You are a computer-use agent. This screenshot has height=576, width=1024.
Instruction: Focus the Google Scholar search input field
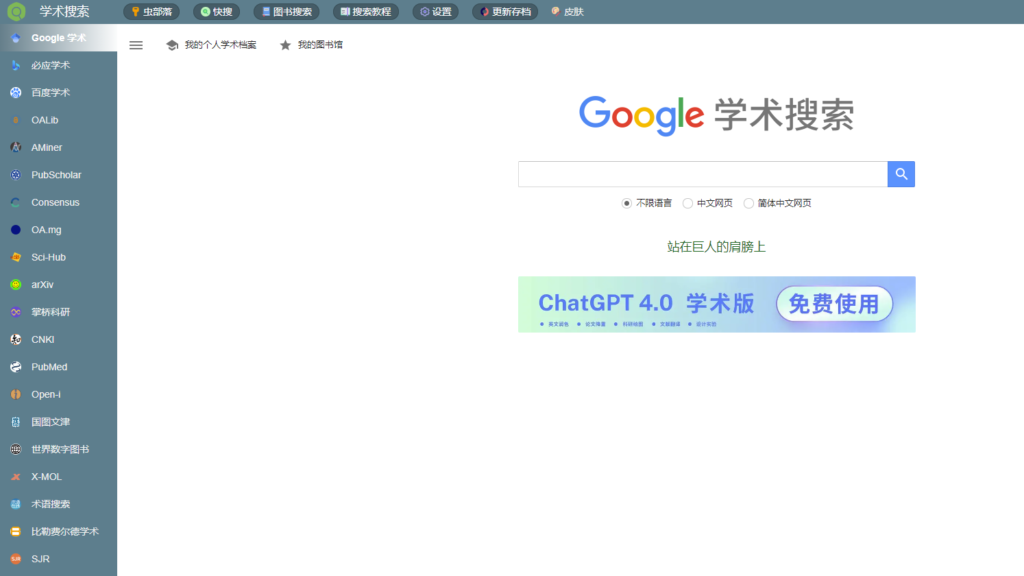pyautogui.click(x=703, y=174)
